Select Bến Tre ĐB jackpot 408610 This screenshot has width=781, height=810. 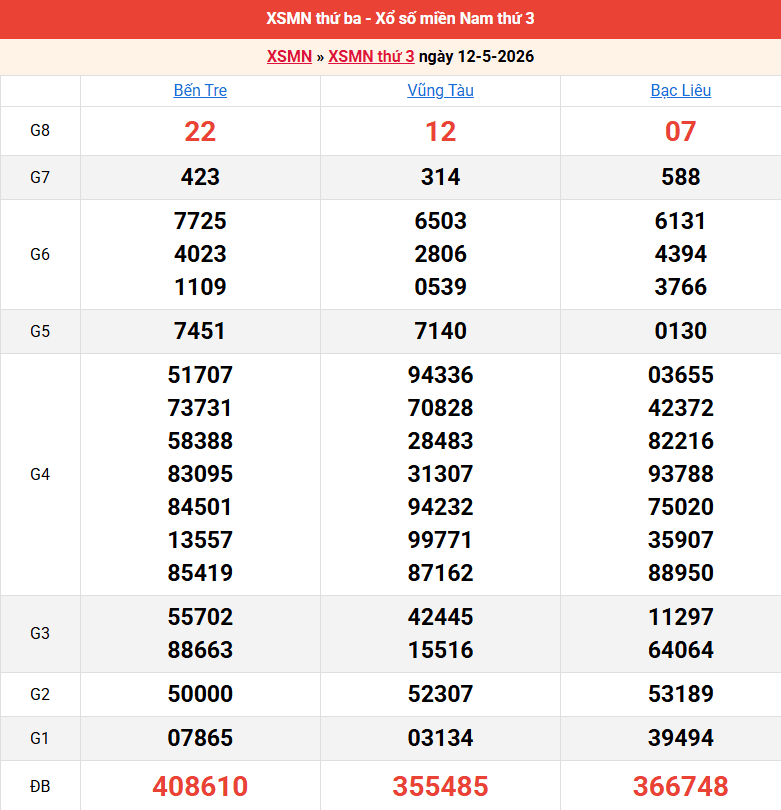[x=200, y=786]
